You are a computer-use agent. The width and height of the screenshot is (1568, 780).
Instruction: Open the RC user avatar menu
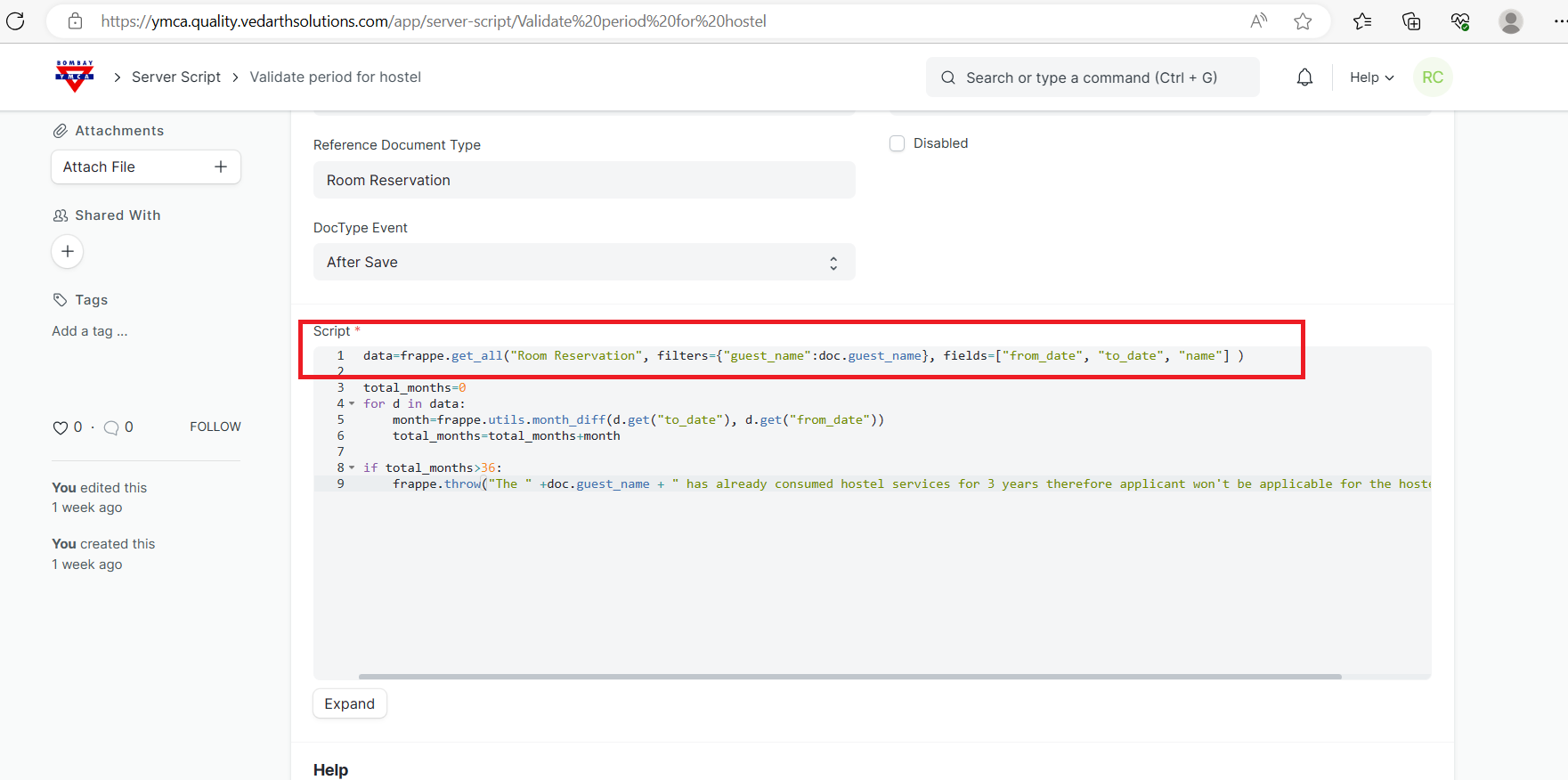click(1432, 77)
